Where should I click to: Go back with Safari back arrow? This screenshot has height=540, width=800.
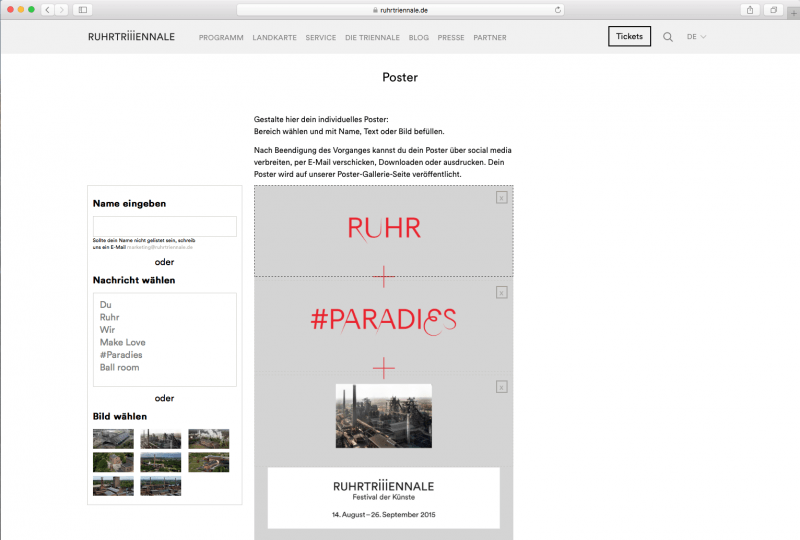pos(47,10)
